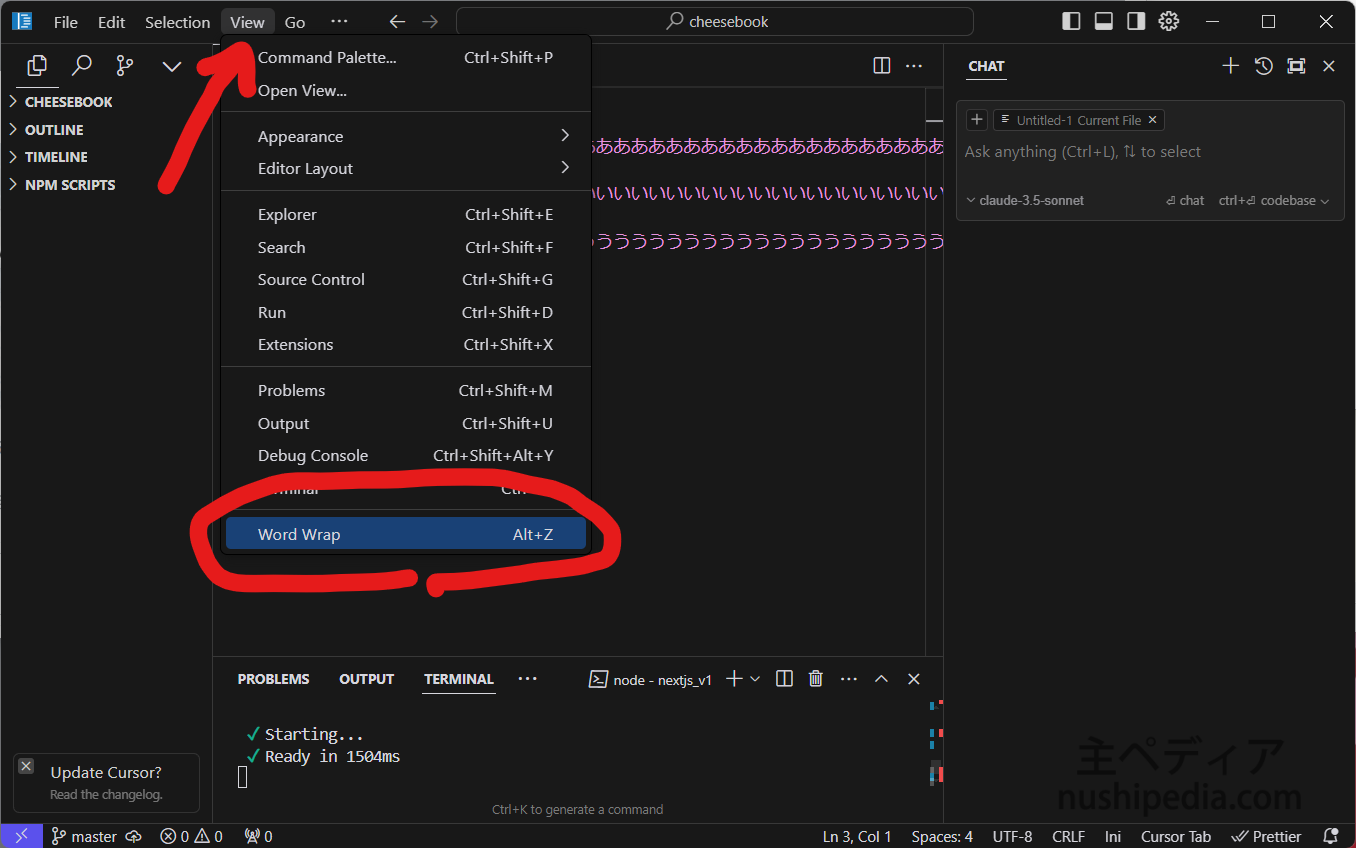
Task: Show chat history clock icon
Action: 1264,66
